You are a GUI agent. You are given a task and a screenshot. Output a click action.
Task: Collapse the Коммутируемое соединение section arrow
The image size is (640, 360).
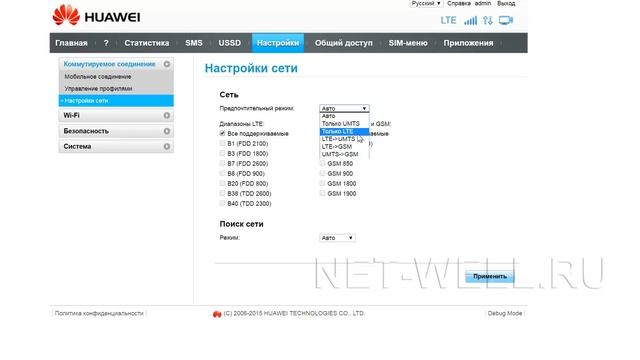(x=167, y=64)
